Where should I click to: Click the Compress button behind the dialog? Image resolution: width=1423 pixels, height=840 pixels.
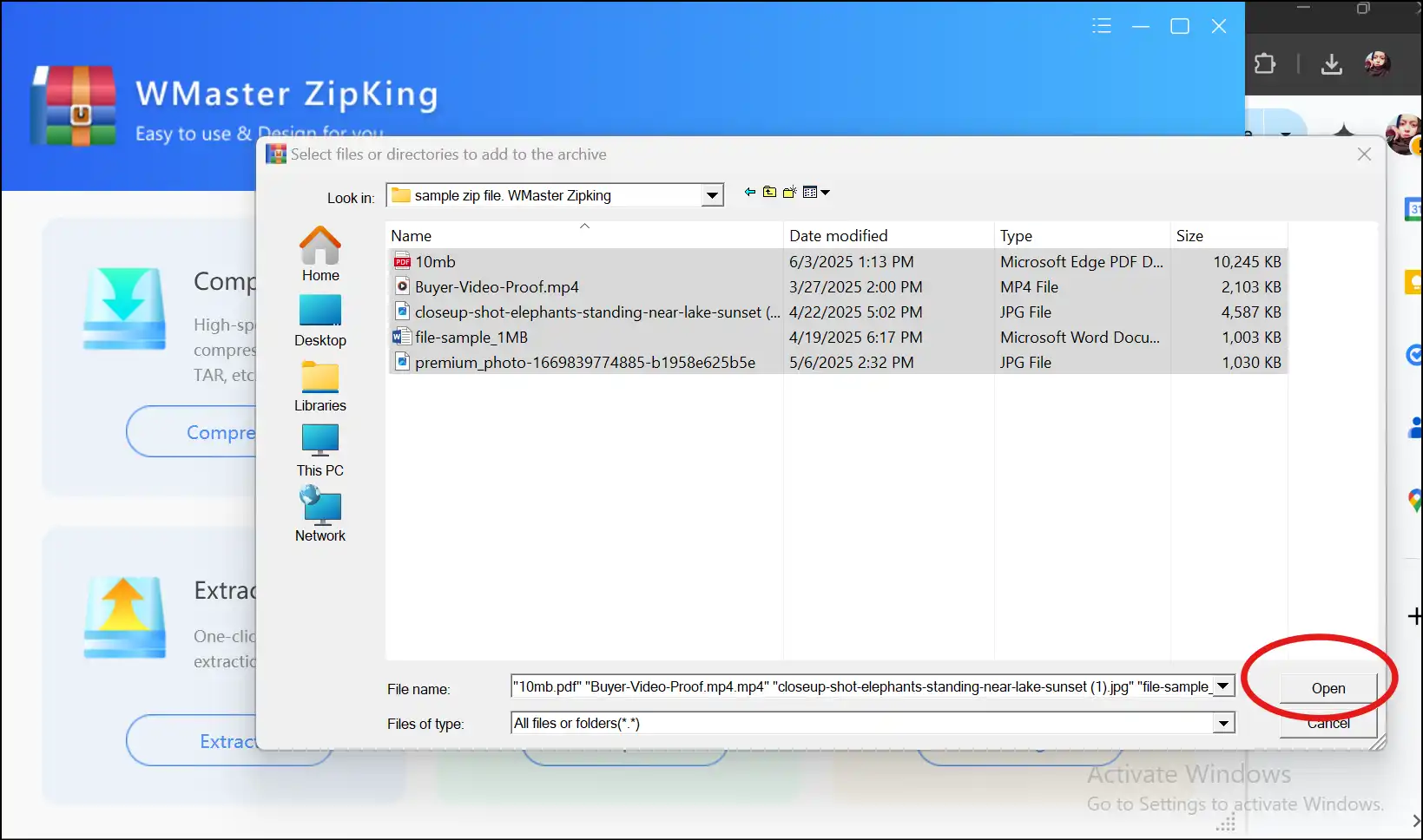193,431
